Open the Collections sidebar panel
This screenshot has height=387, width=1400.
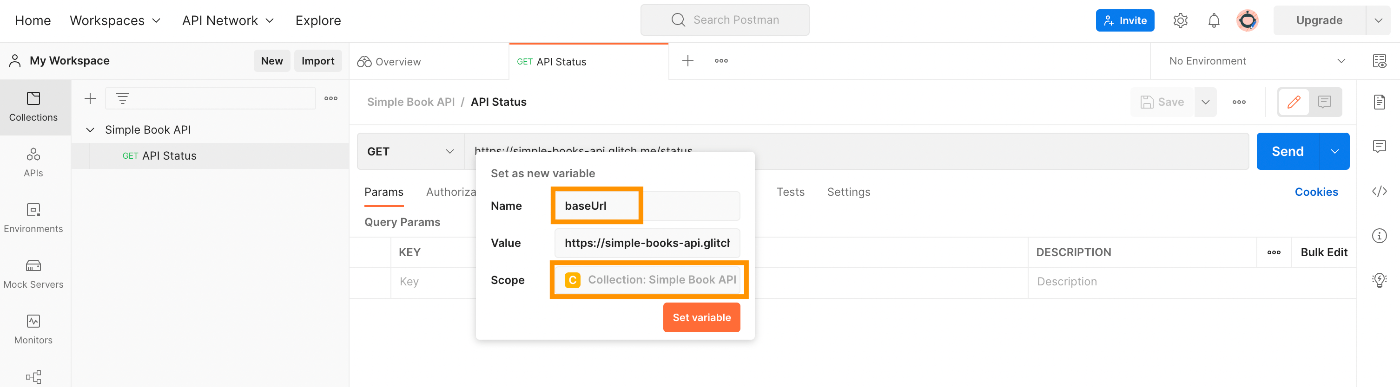(34, 106)
